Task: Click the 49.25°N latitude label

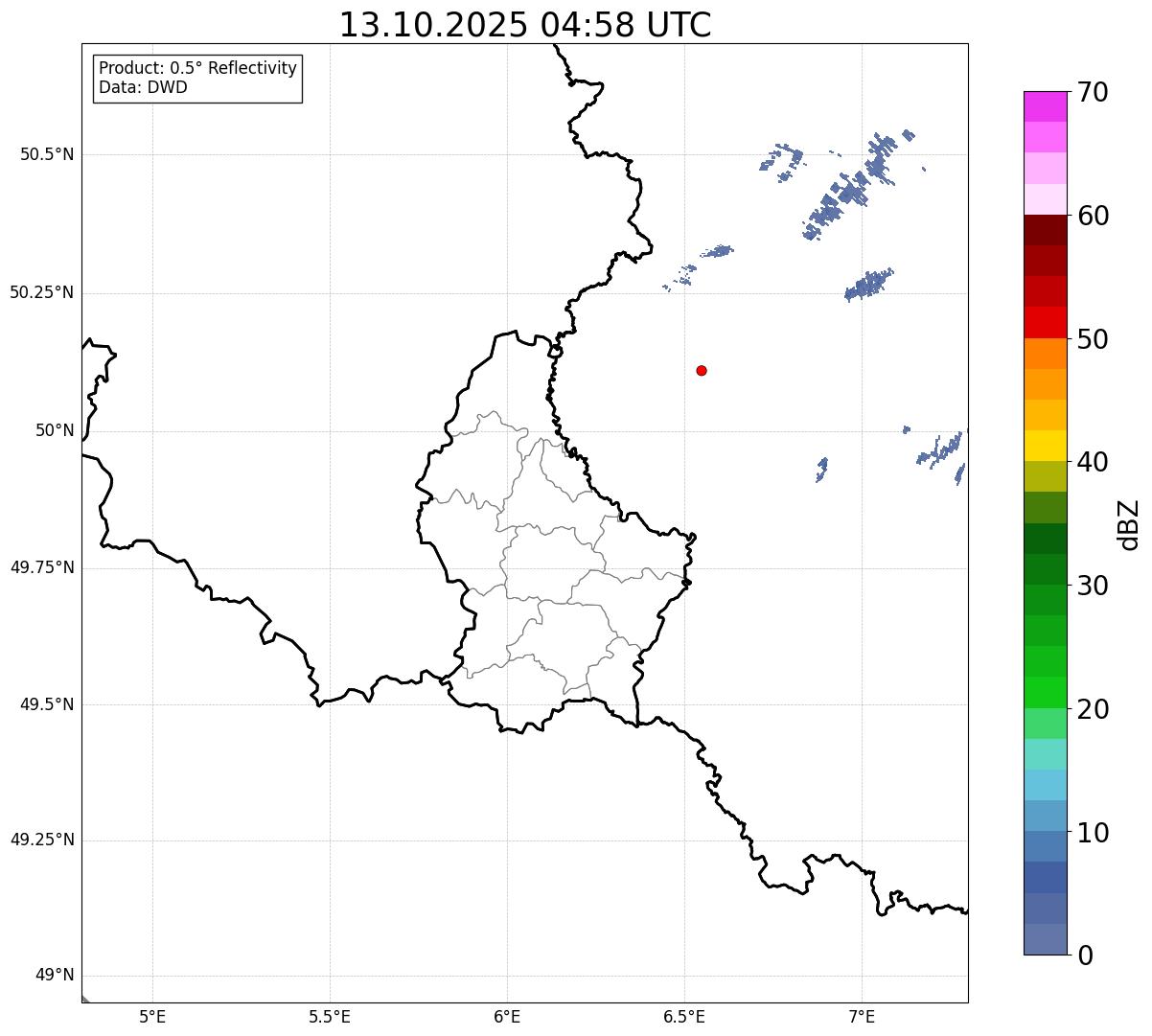Action: pyautogui.click(x=41, y=840)
